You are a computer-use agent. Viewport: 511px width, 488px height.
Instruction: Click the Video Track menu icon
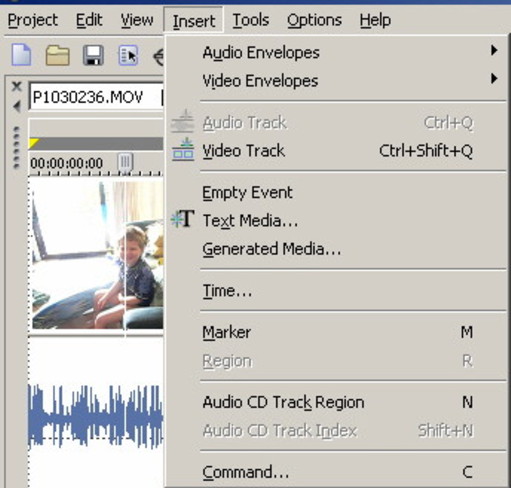[183, 150]
